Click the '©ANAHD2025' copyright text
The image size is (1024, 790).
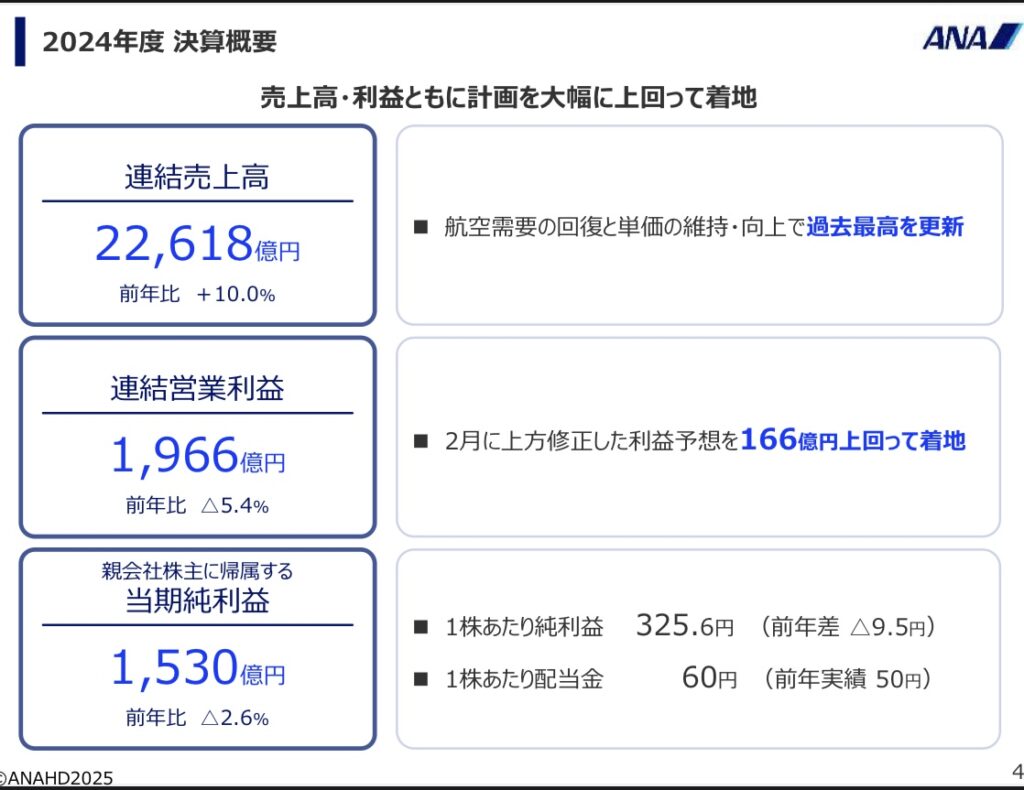[x=56, y=778]
